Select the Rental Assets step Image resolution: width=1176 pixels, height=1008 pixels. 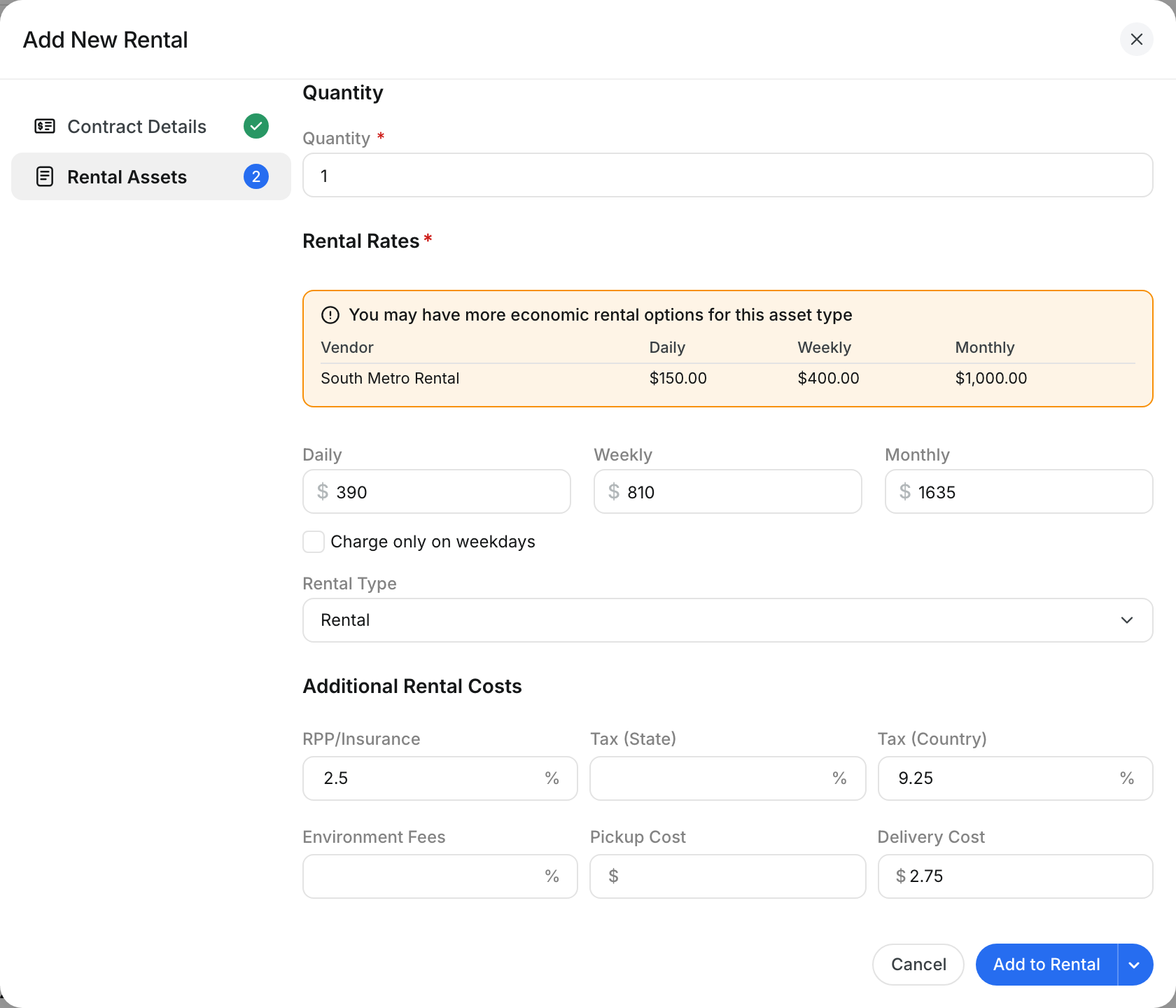151,176
